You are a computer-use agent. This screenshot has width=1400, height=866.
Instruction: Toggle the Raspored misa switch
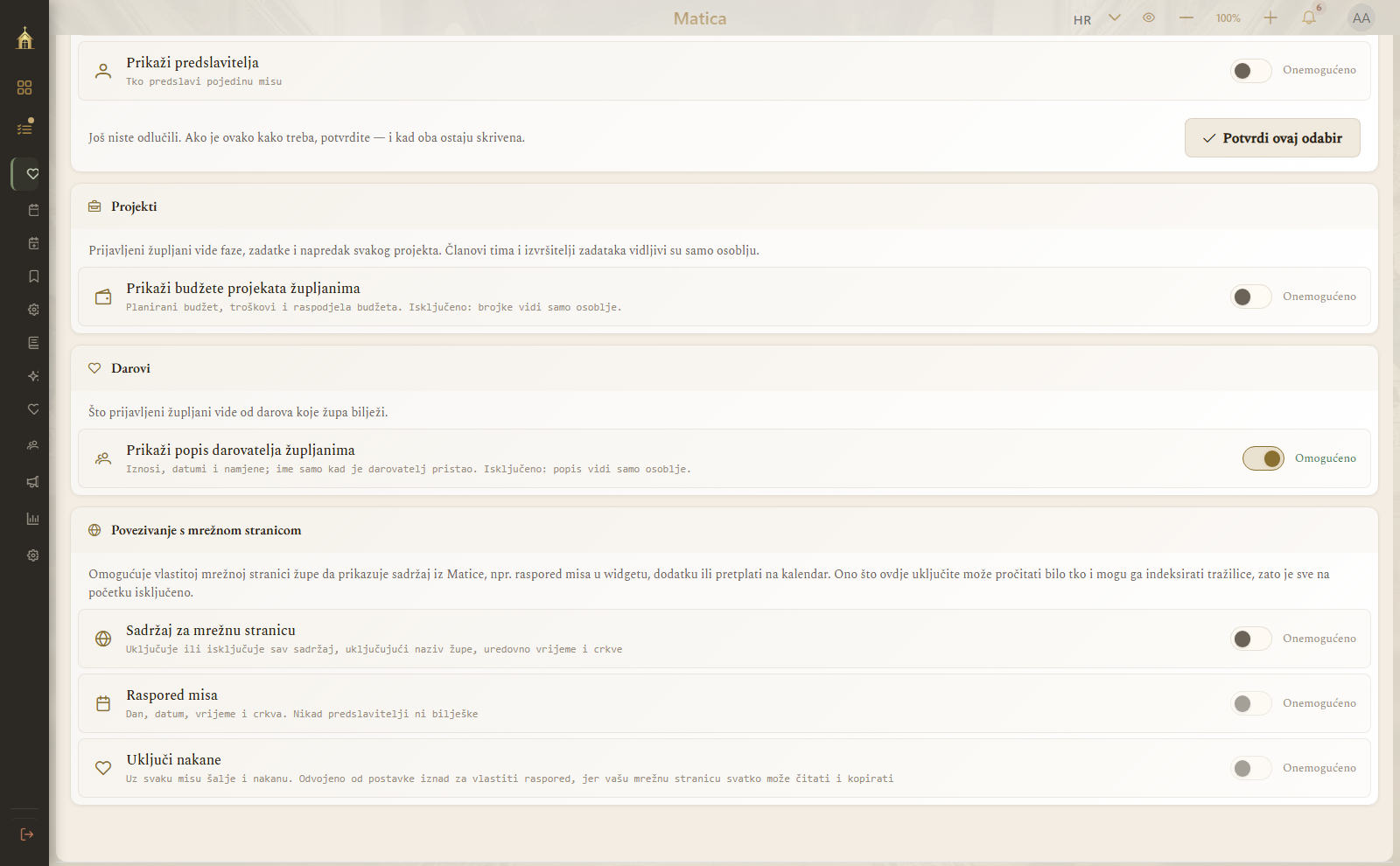[1251, 703]
